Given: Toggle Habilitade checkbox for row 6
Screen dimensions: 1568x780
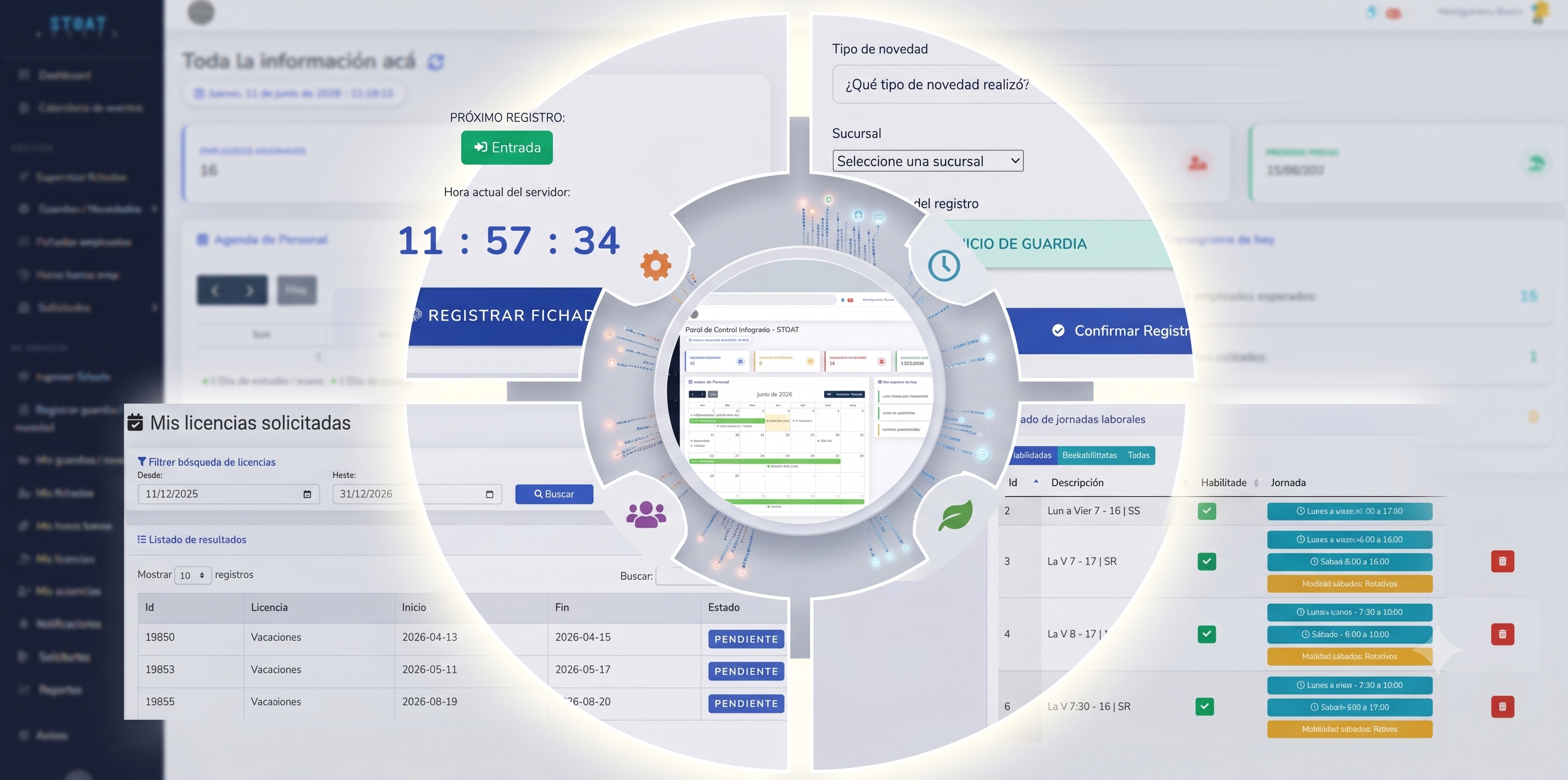Looking at the screenshot, I should point(1205,706).
